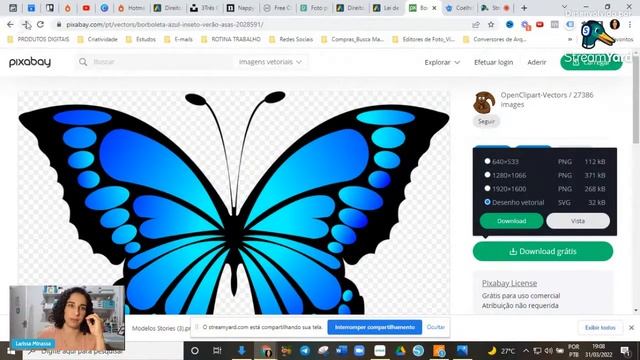Show hidden system tray icons chevron
Viewport: 640px width, 360px height.
tap(526, 351)
